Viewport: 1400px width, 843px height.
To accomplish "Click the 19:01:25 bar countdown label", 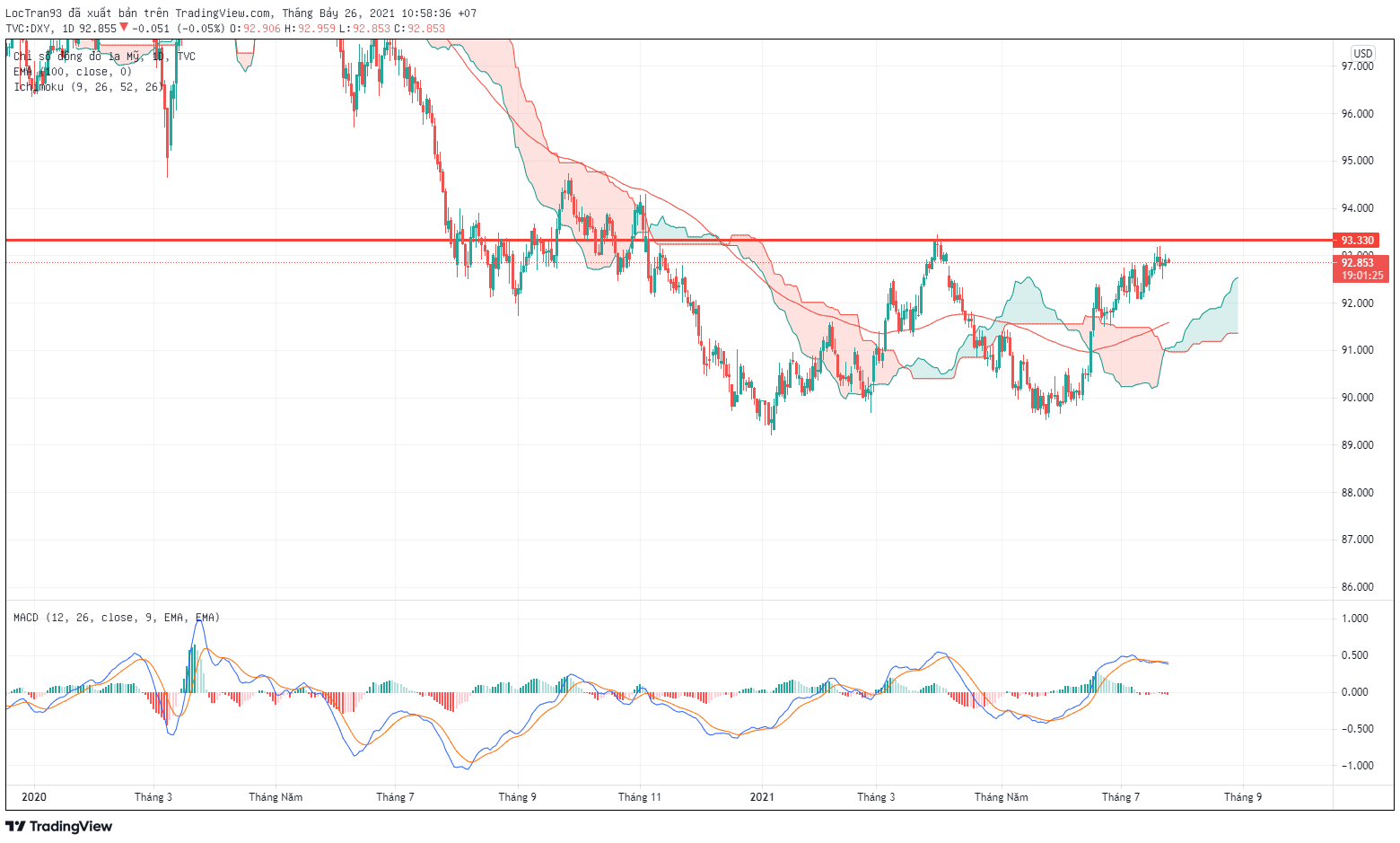I will coord(1361,276).
